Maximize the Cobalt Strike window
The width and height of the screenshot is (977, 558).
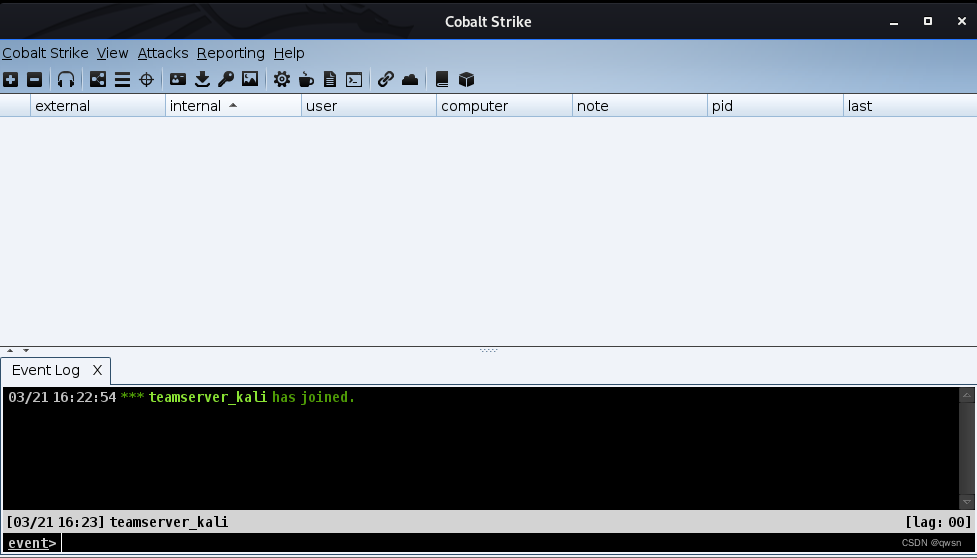[928, 21]
